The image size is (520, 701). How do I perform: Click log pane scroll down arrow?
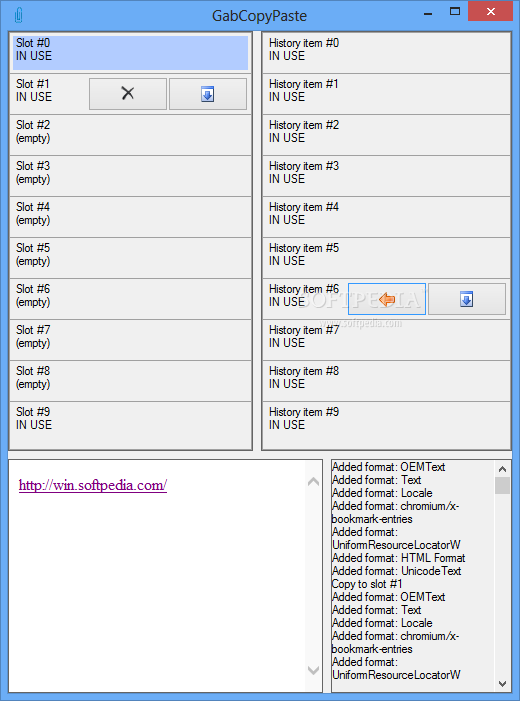pos(503,684)
